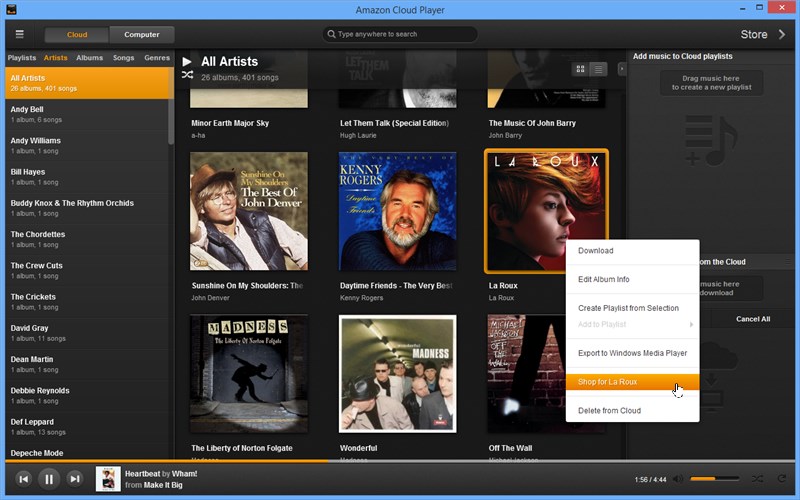Viewport: 800px width, 500px height.
Task: Open the Kenny Rogers album cover
Action: 397,211
